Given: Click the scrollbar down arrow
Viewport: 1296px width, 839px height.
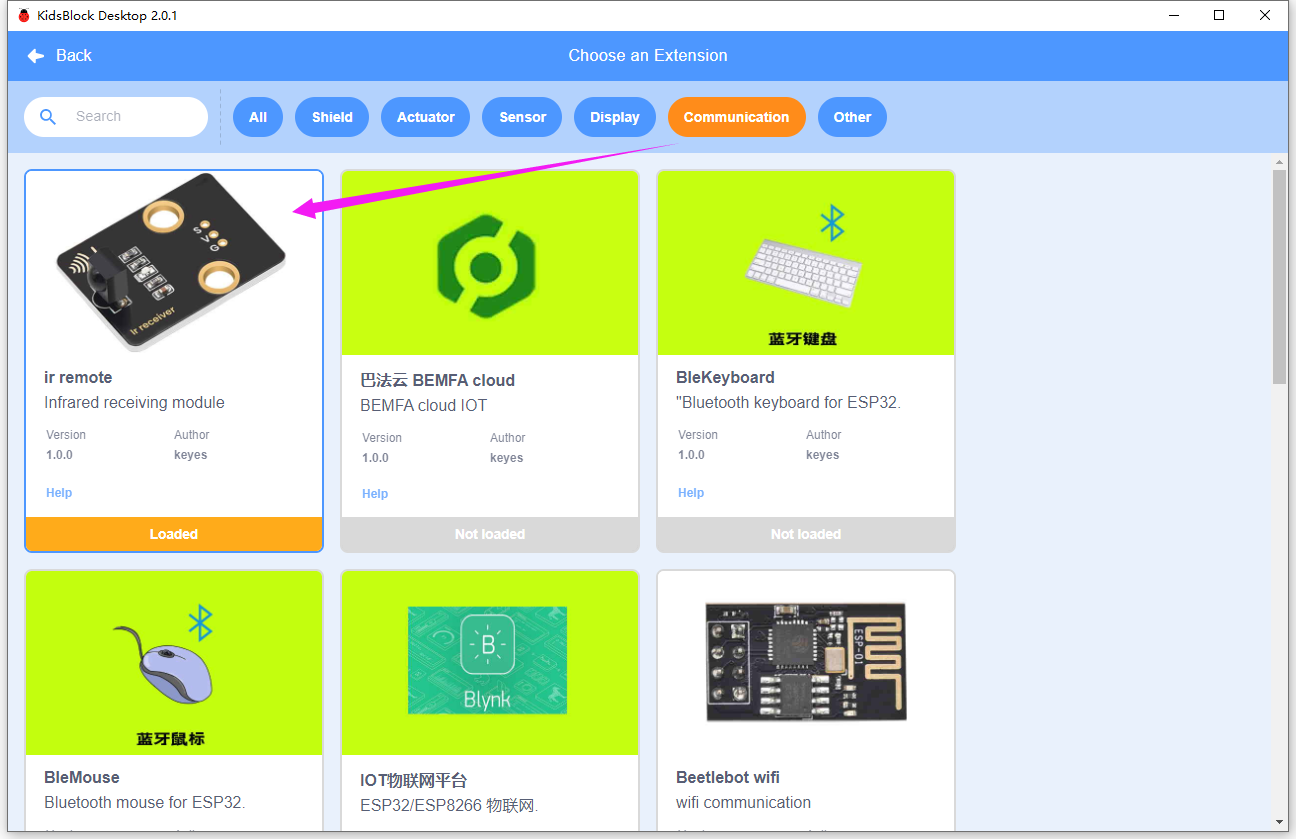Looking at the screenshot, I should click(1280, 822).
